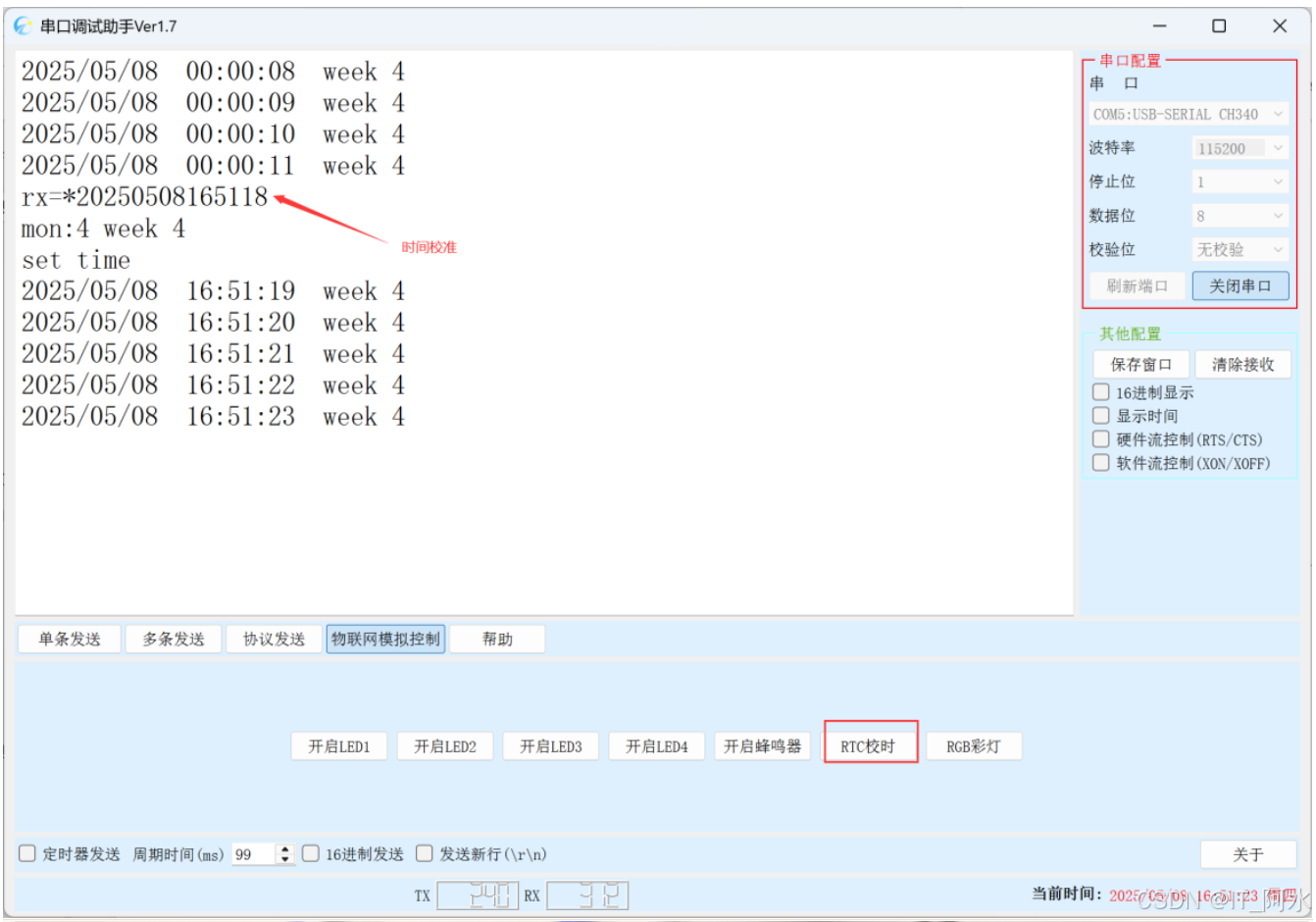The image size is (1316, 922).
Task: Click the 关闭串口 button
Action: tap(1240, 286)
